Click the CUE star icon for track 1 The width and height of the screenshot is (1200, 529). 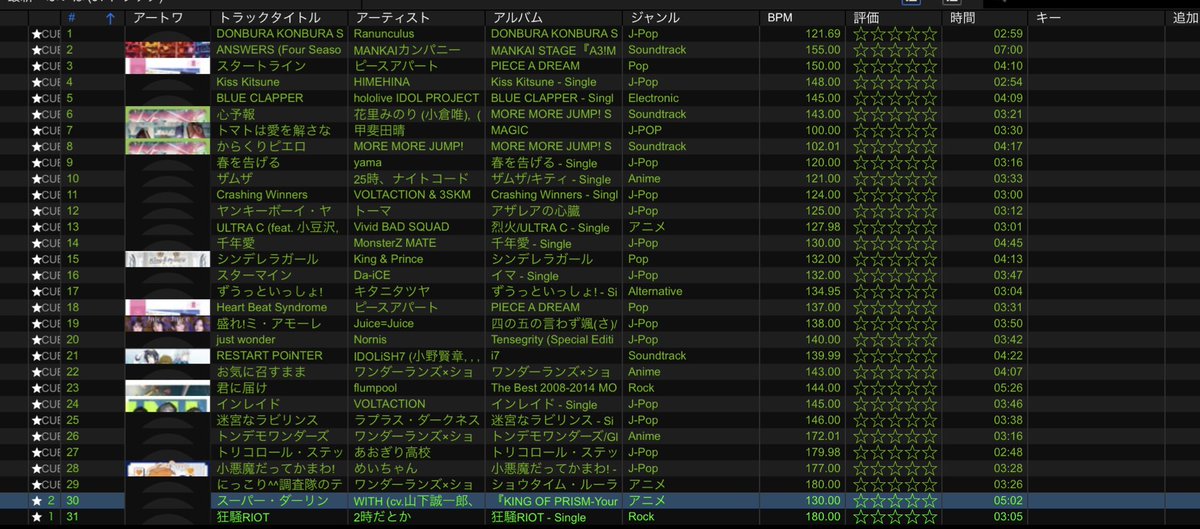[x=37, y=34]
